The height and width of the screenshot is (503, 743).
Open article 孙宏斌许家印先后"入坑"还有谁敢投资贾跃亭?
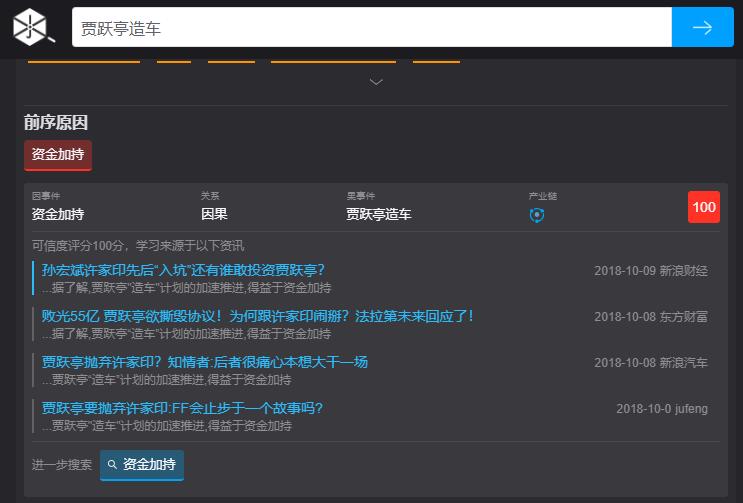point(183,270)
